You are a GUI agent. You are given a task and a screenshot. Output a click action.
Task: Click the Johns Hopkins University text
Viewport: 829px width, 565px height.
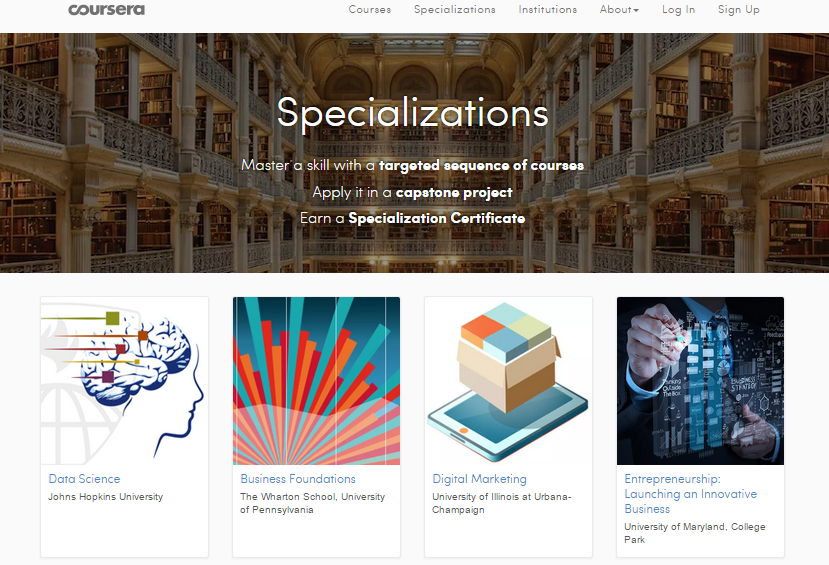click(105, 497)
